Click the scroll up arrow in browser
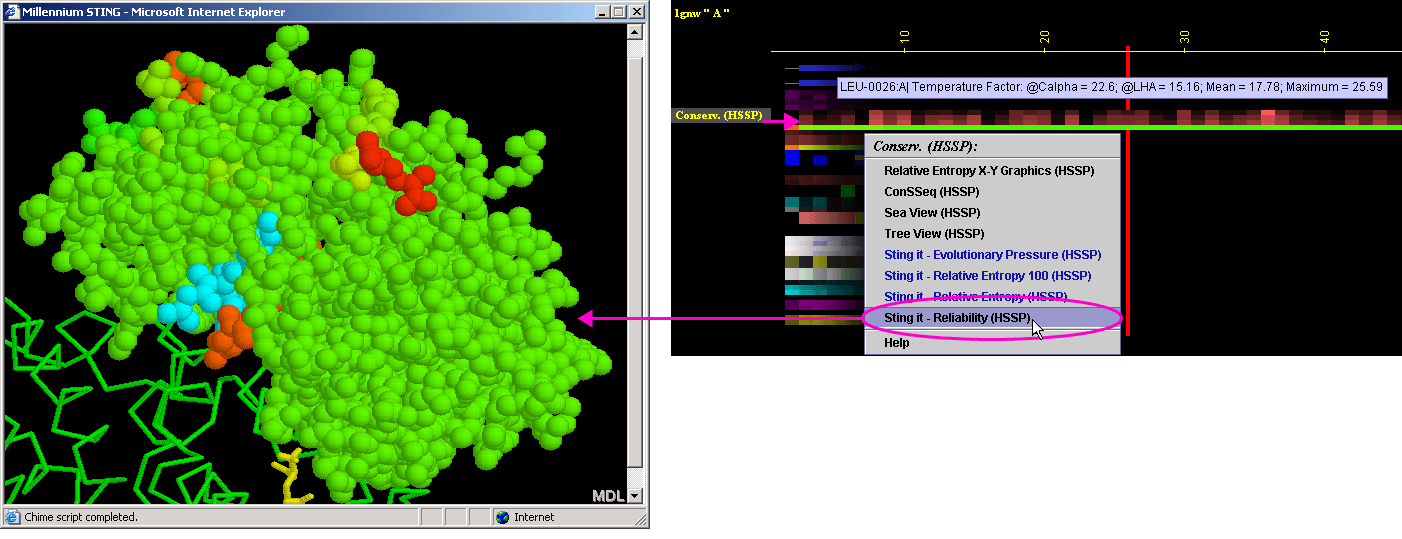Screen dimensions: 1402x539 coord(635,31)
